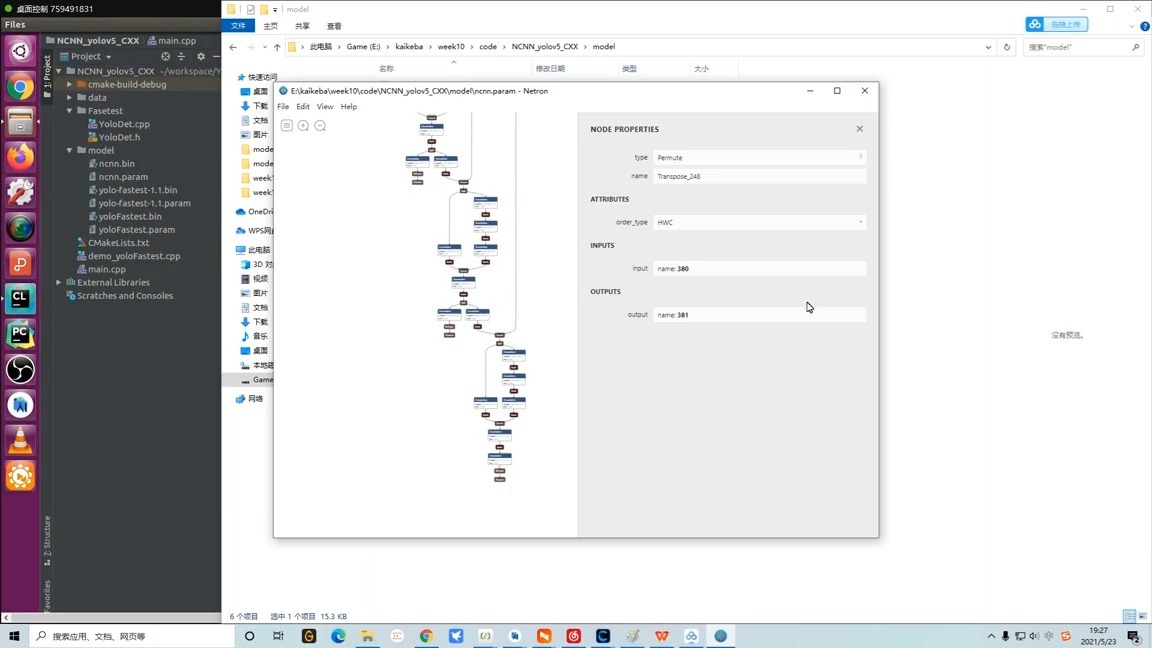The image size is (1152, 648).
Task: Open the Netron Help menu
Action: [x=349, y=107]
